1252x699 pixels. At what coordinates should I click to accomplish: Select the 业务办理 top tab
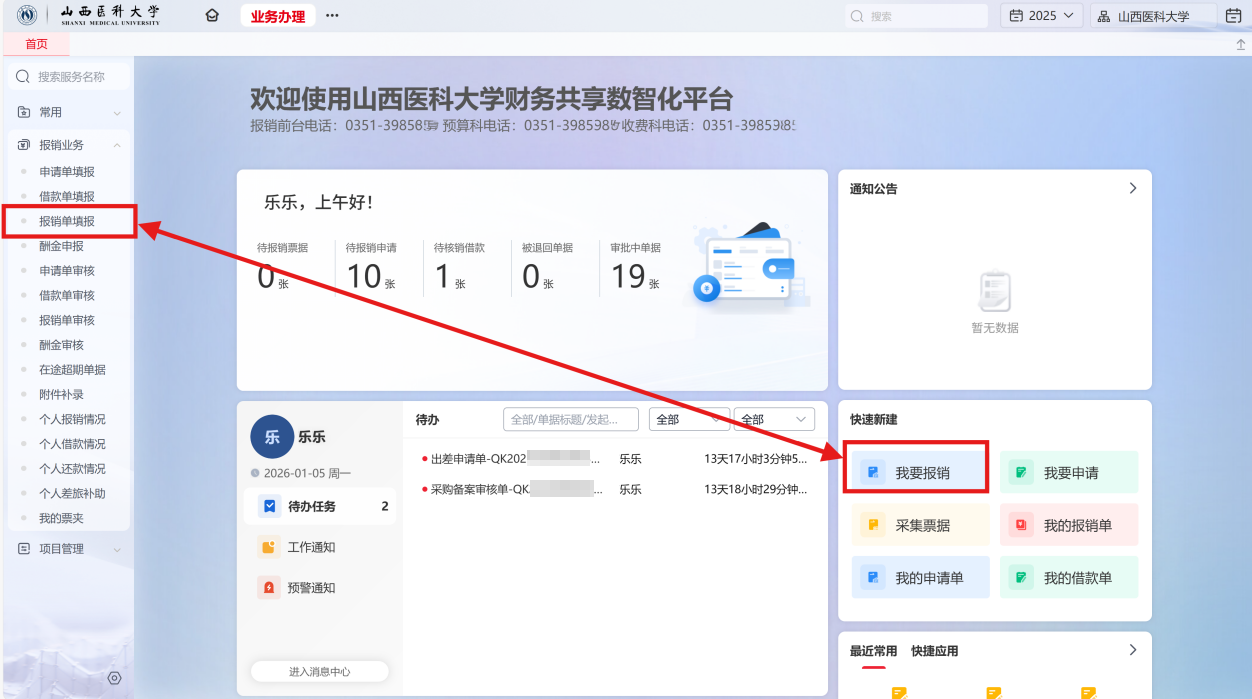pos(278,16)
